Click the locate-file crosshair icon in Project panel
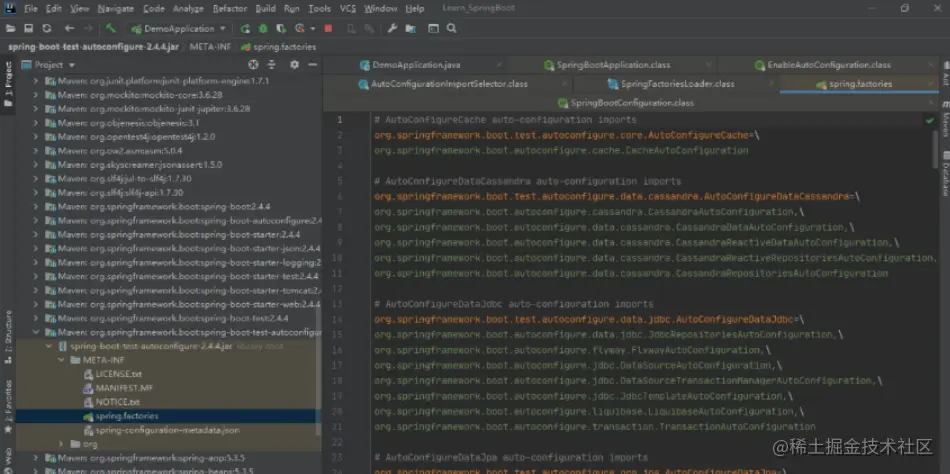This screenshot has width=950, height=474. click(x=253, y=65)
